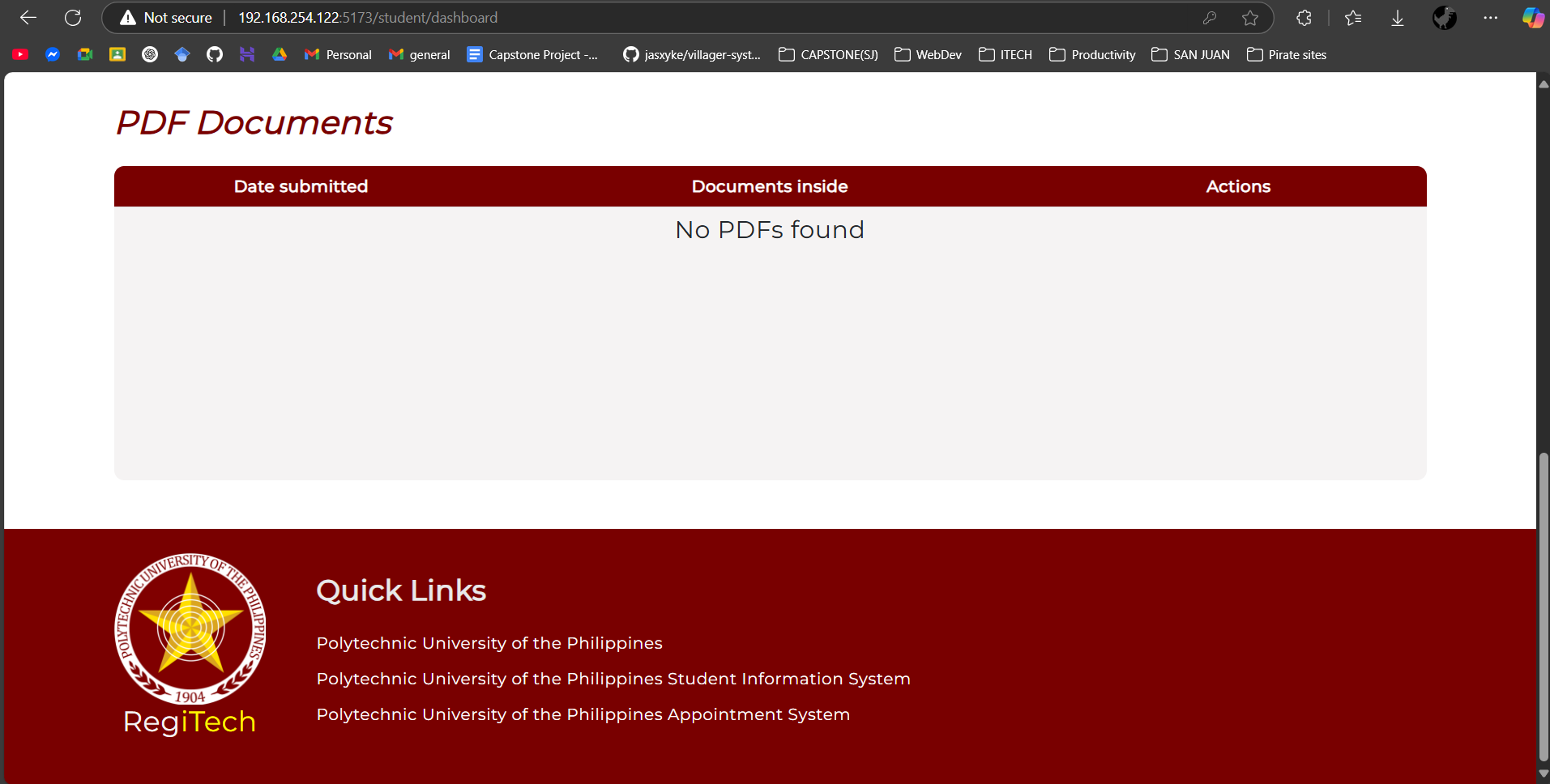Open Polytechnic University Student Information System link

point(613,679)
